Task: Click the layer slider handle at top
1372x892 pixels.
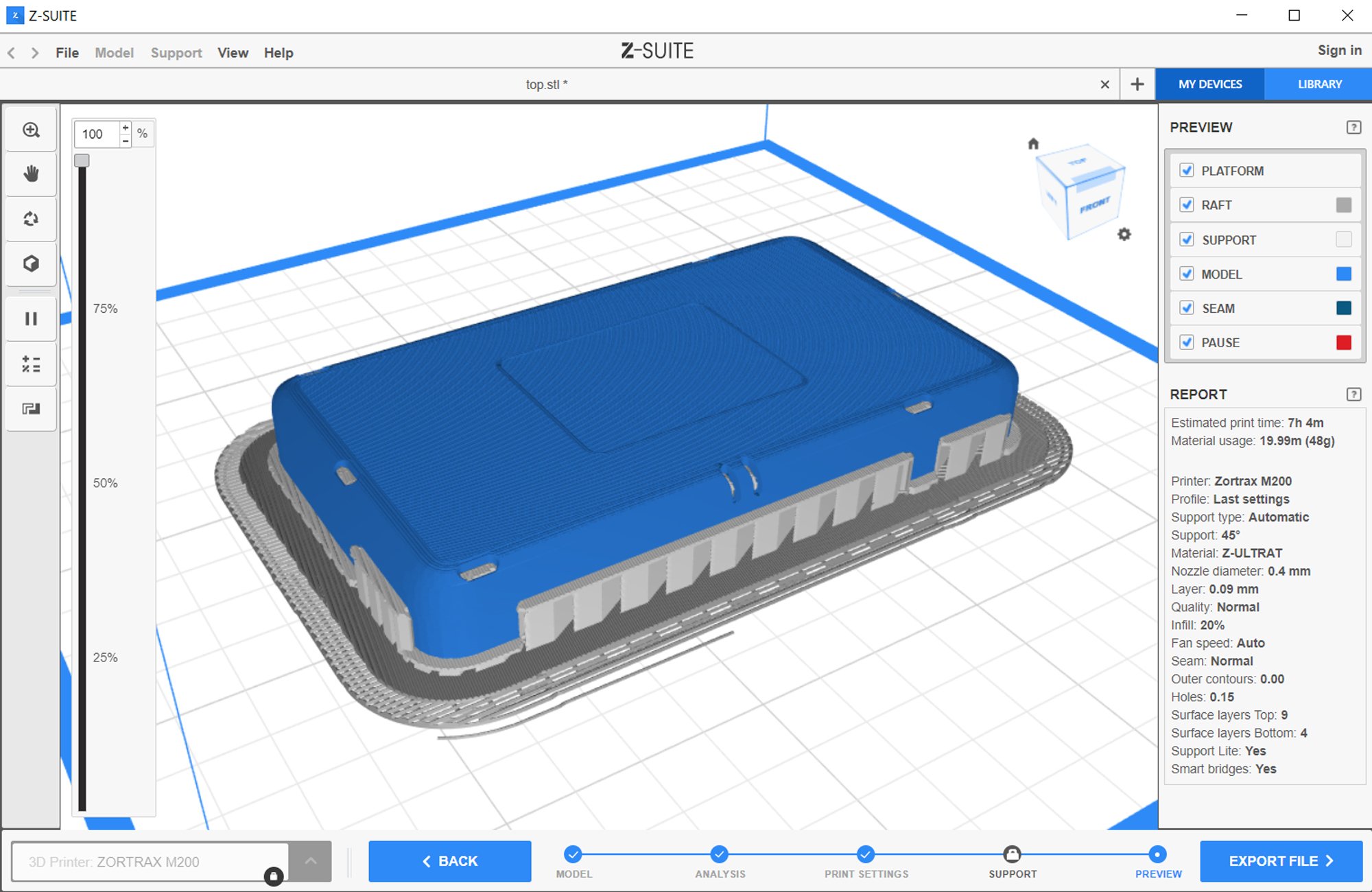Action: point(82,161)
